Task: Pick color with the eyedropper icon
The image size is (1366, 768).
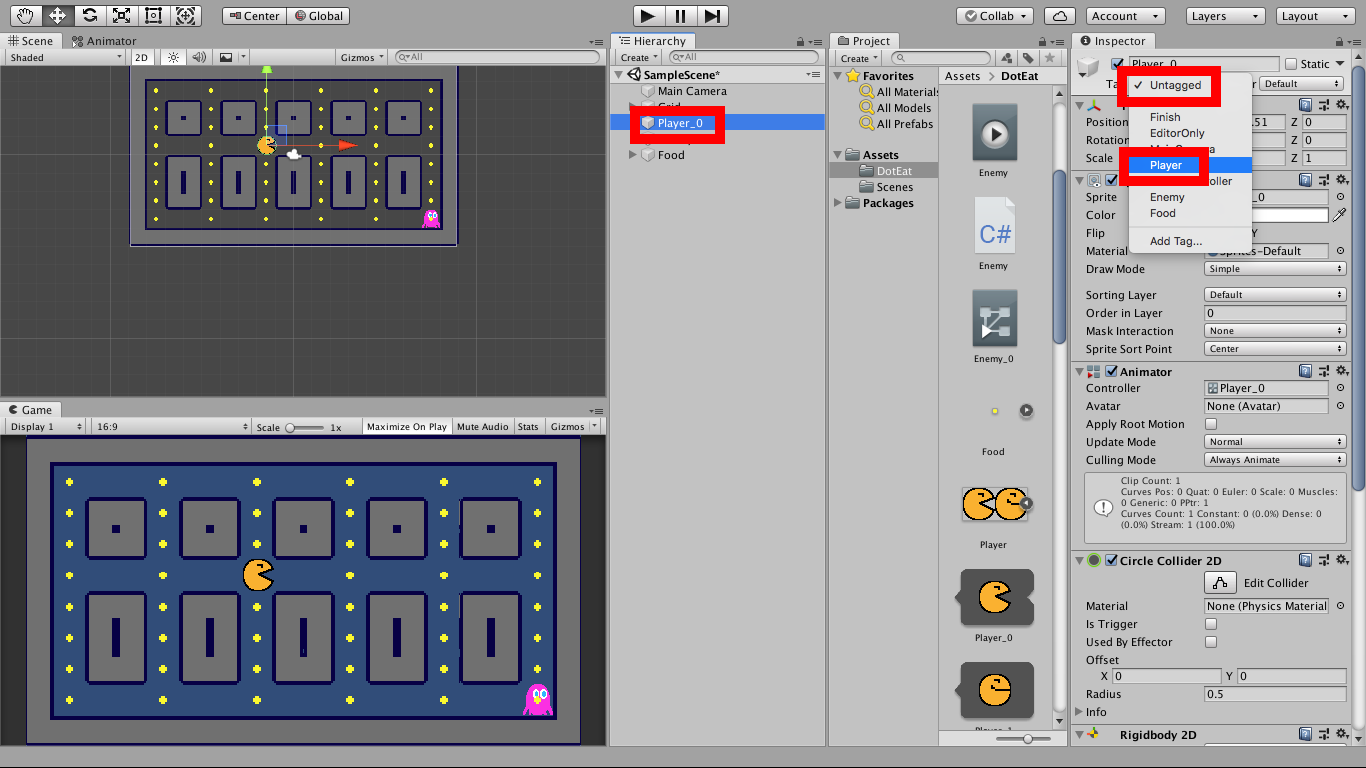Action: click(x=1339, y=215)
